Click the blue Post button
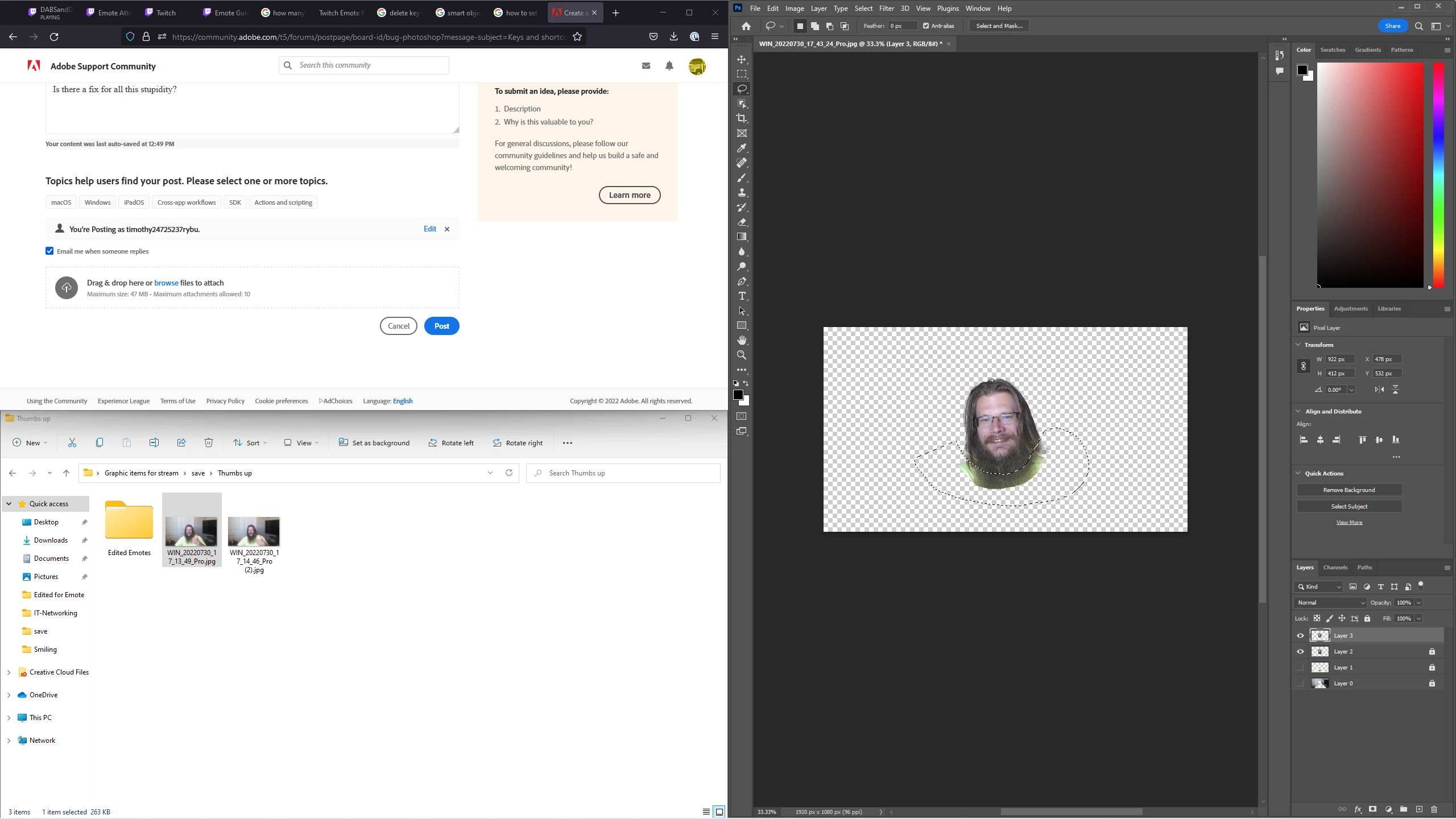The width and height of the screenshot is (1456, 819). point(441,326)
